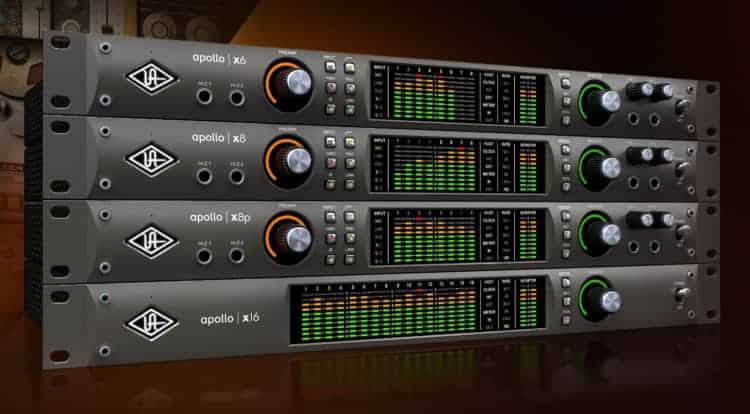Image resolution: width=750 pixels, height=414 pixels.
Task: Toggle +48V phantom power on Apollo x8
Action: coord(331,163)
